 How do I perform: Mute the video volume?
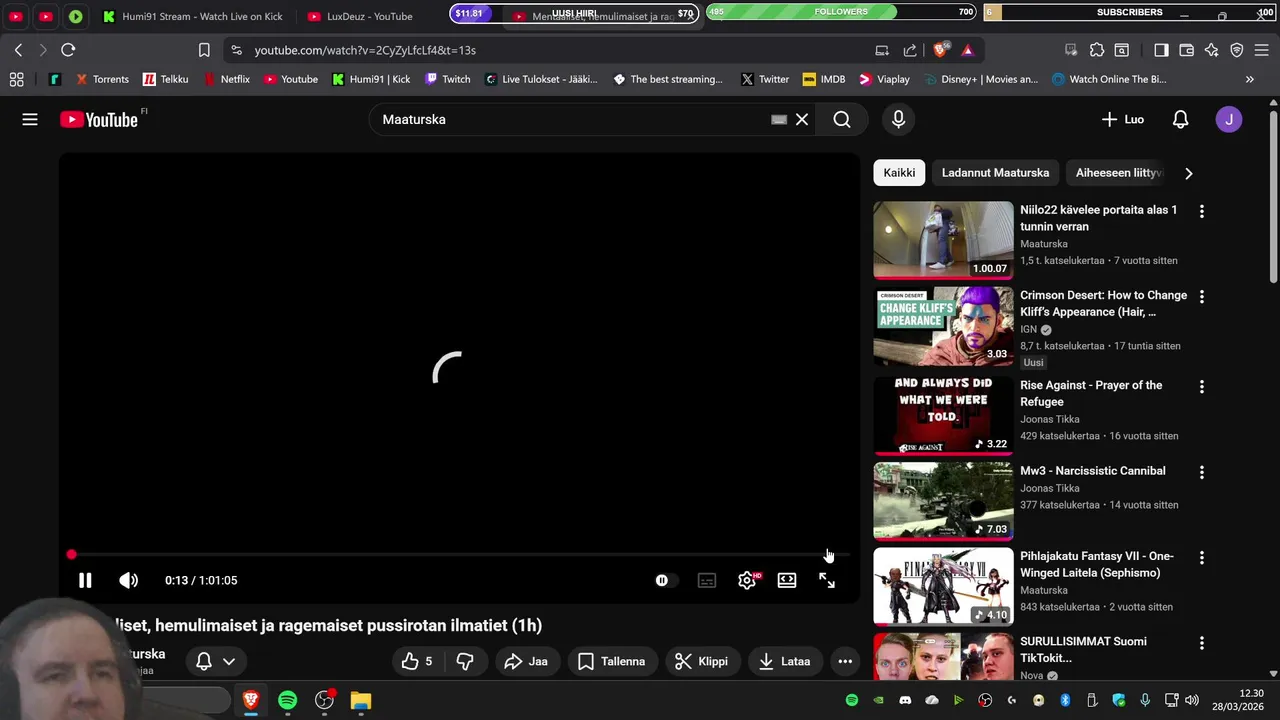tap(128, 580)
